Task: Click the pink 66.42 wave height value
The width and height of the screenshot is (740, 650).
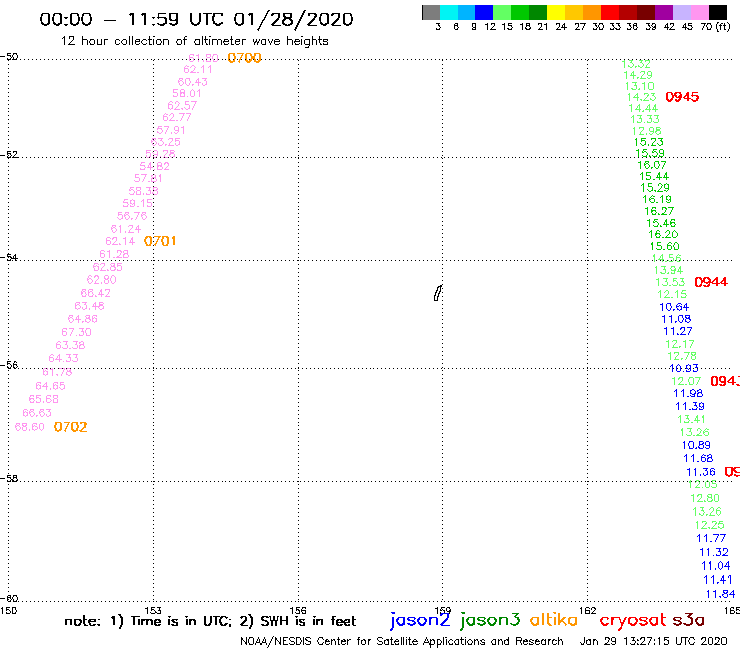Action: pyautogui.click(x=96, y=293)
